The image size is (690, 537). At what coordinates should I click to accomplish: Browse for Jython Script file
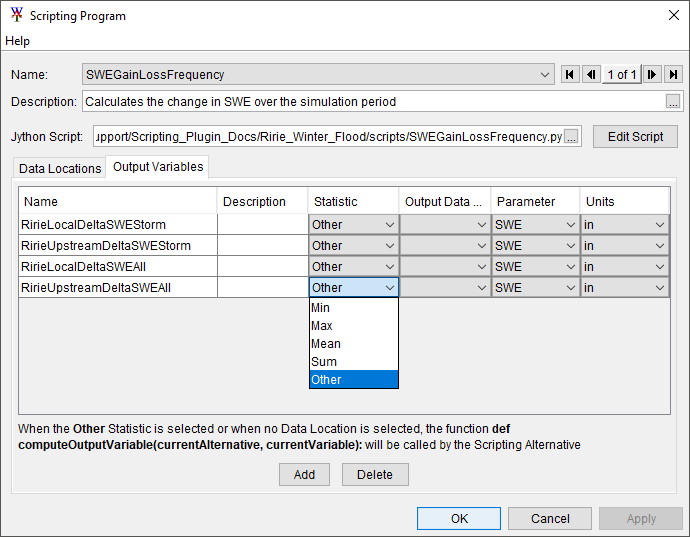(571, 137)
